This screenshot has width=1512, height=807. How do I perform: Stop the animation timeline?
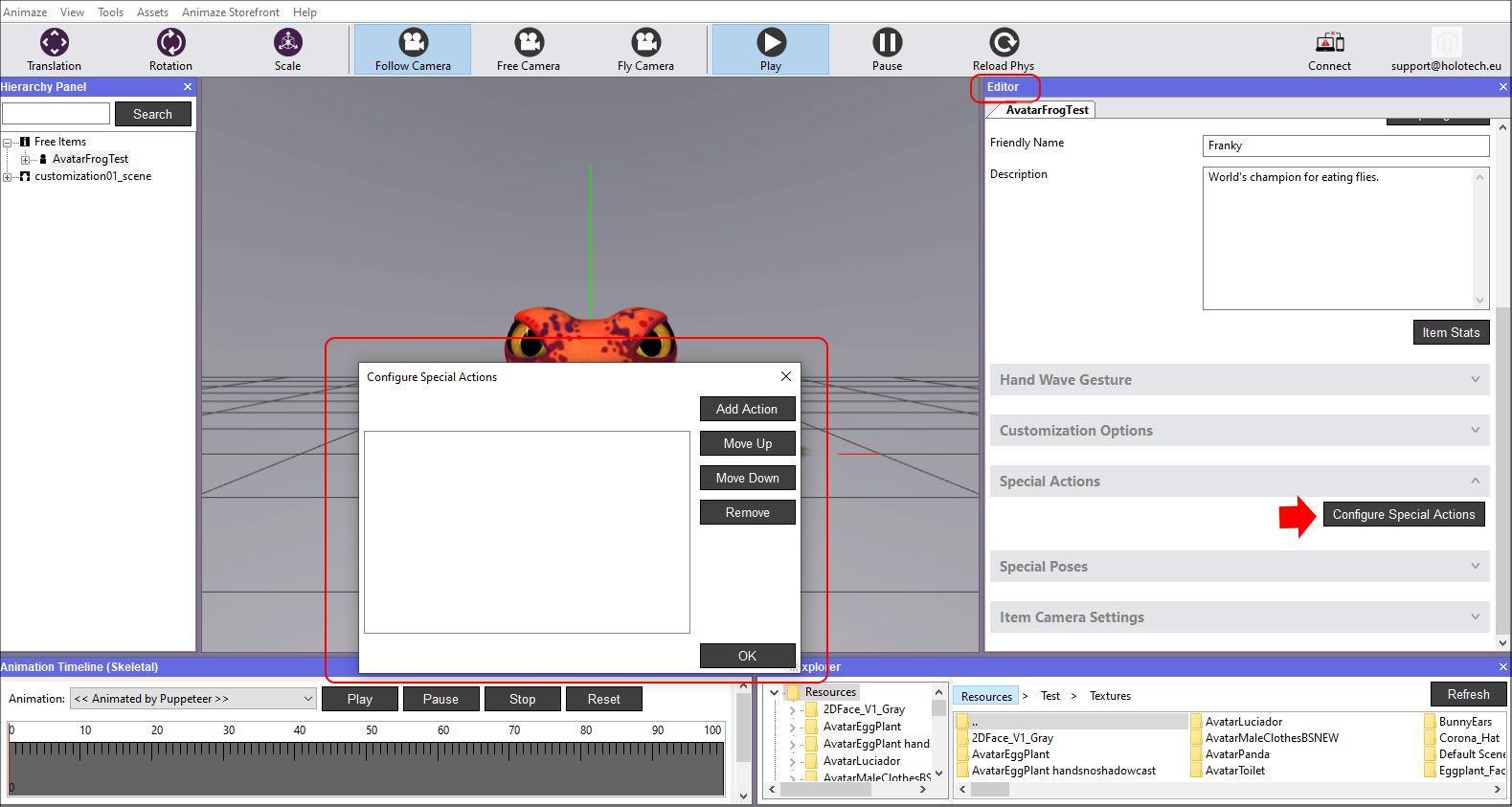[x=522, y=699]
